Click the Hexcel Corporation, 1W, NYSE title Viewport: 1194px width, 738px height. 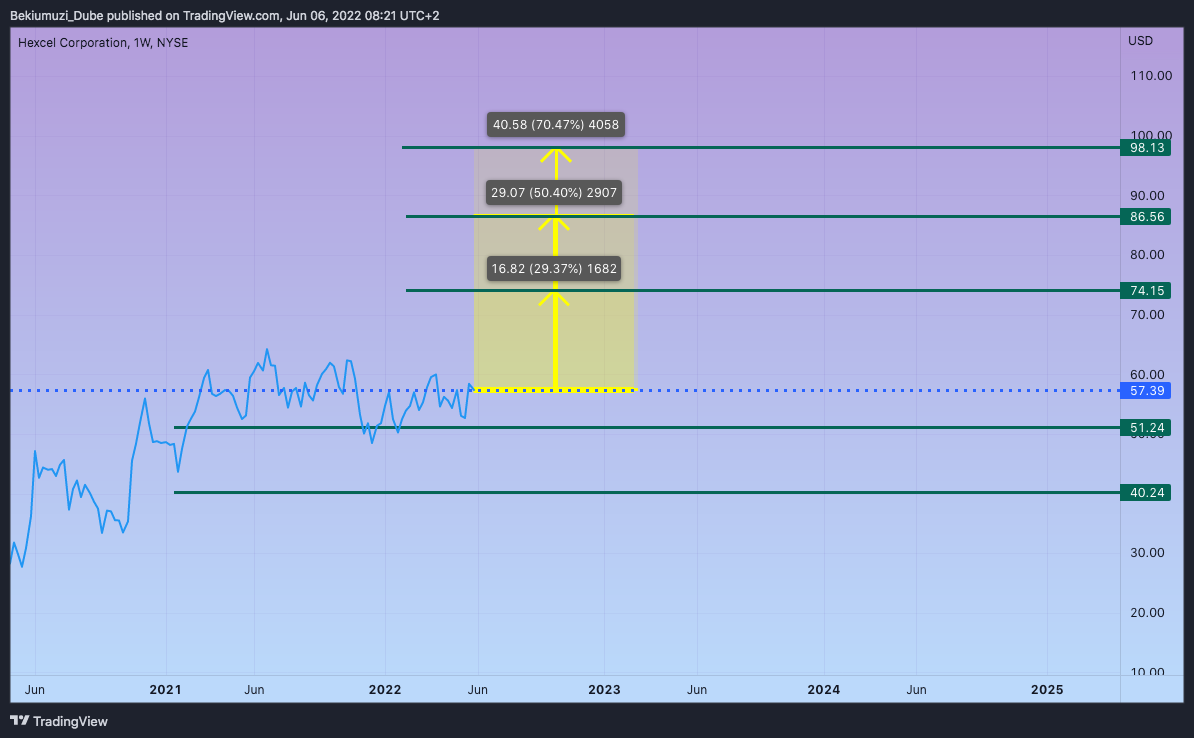(103, 43)
